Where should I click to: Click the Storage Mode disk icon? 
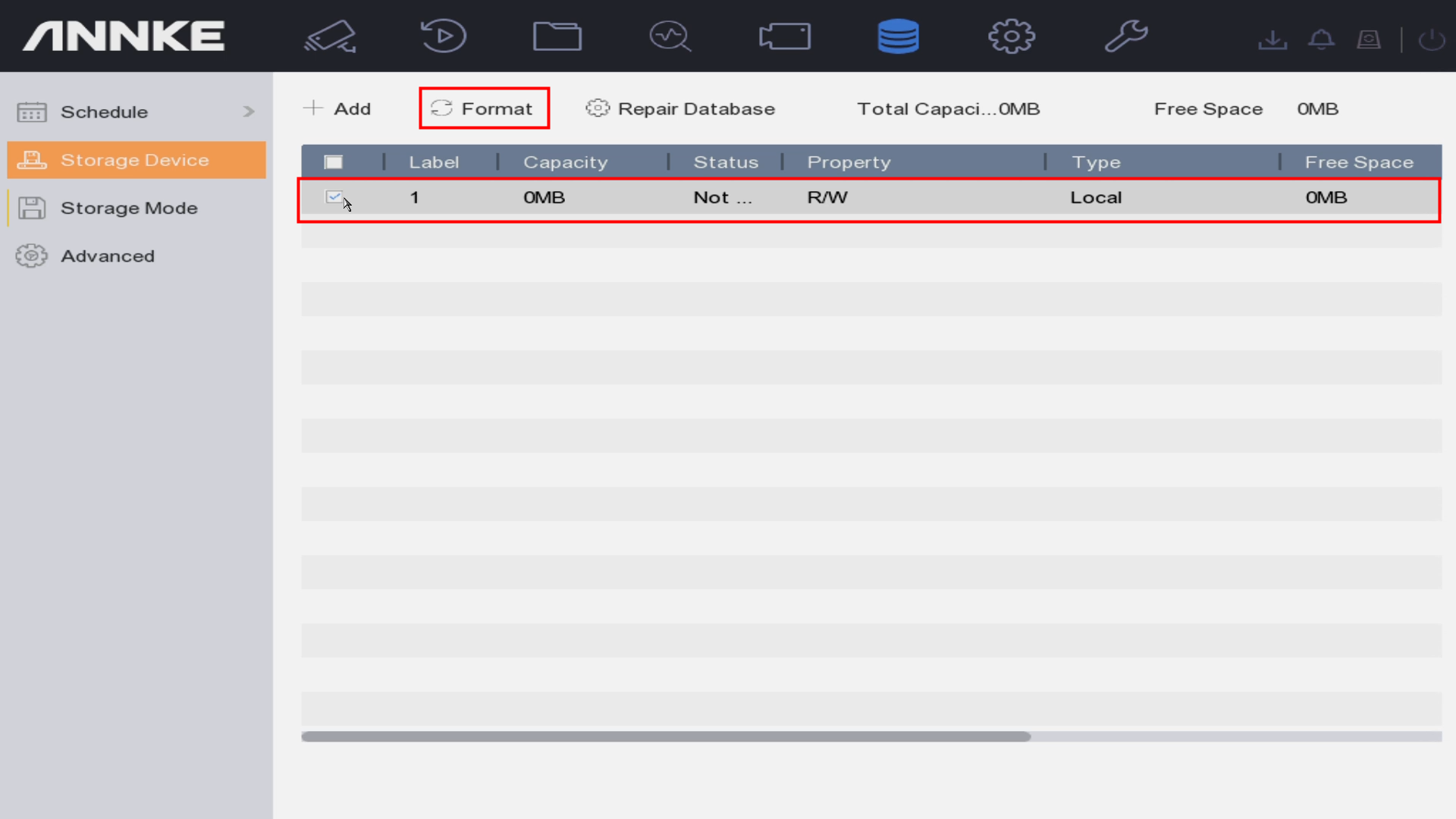[x=32, y=208]
